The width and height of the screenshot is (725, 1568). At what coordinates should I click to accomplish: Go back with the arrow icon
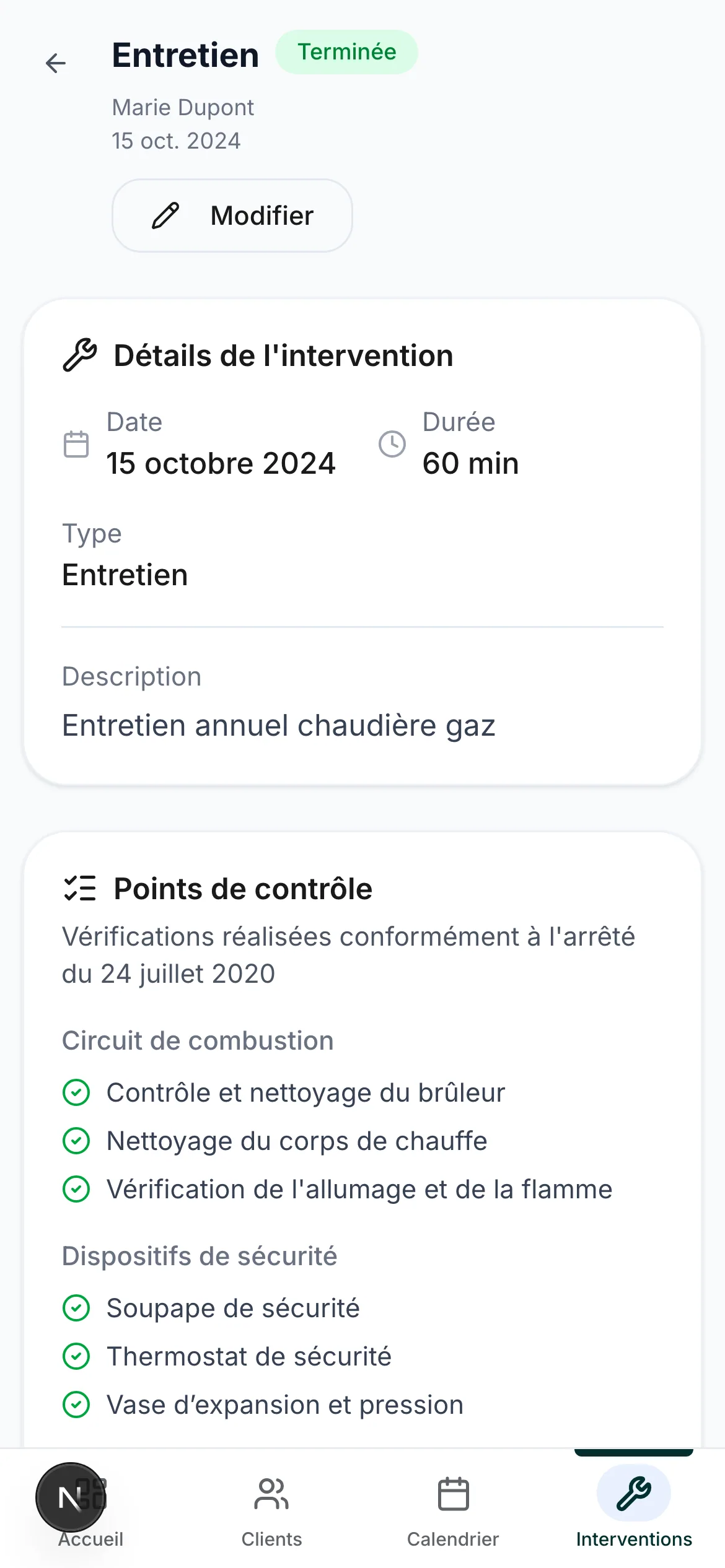(56, 63)
